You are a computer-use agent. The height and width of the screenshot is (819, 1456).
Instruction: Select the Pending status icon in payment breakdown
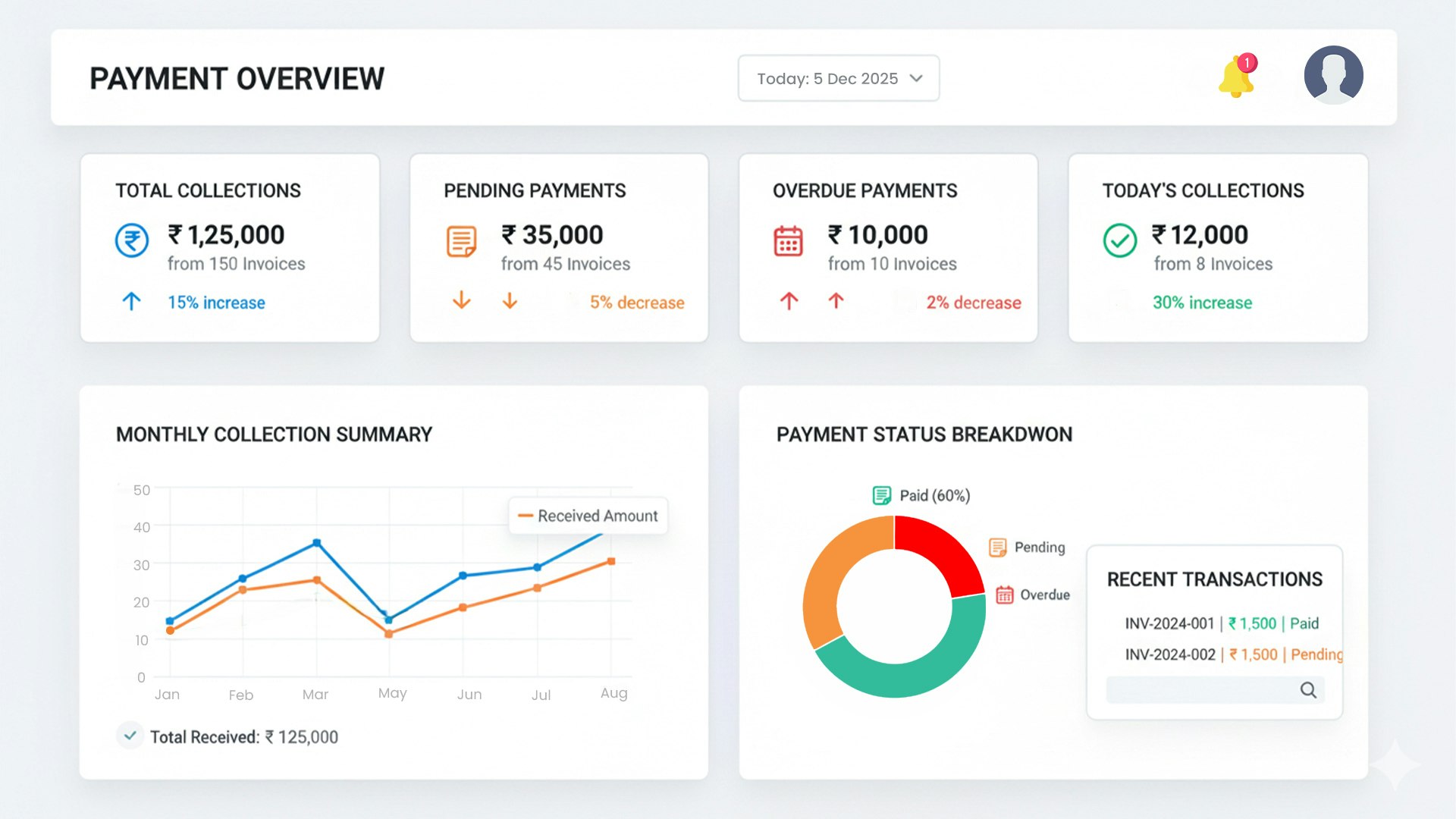(996, 546)
